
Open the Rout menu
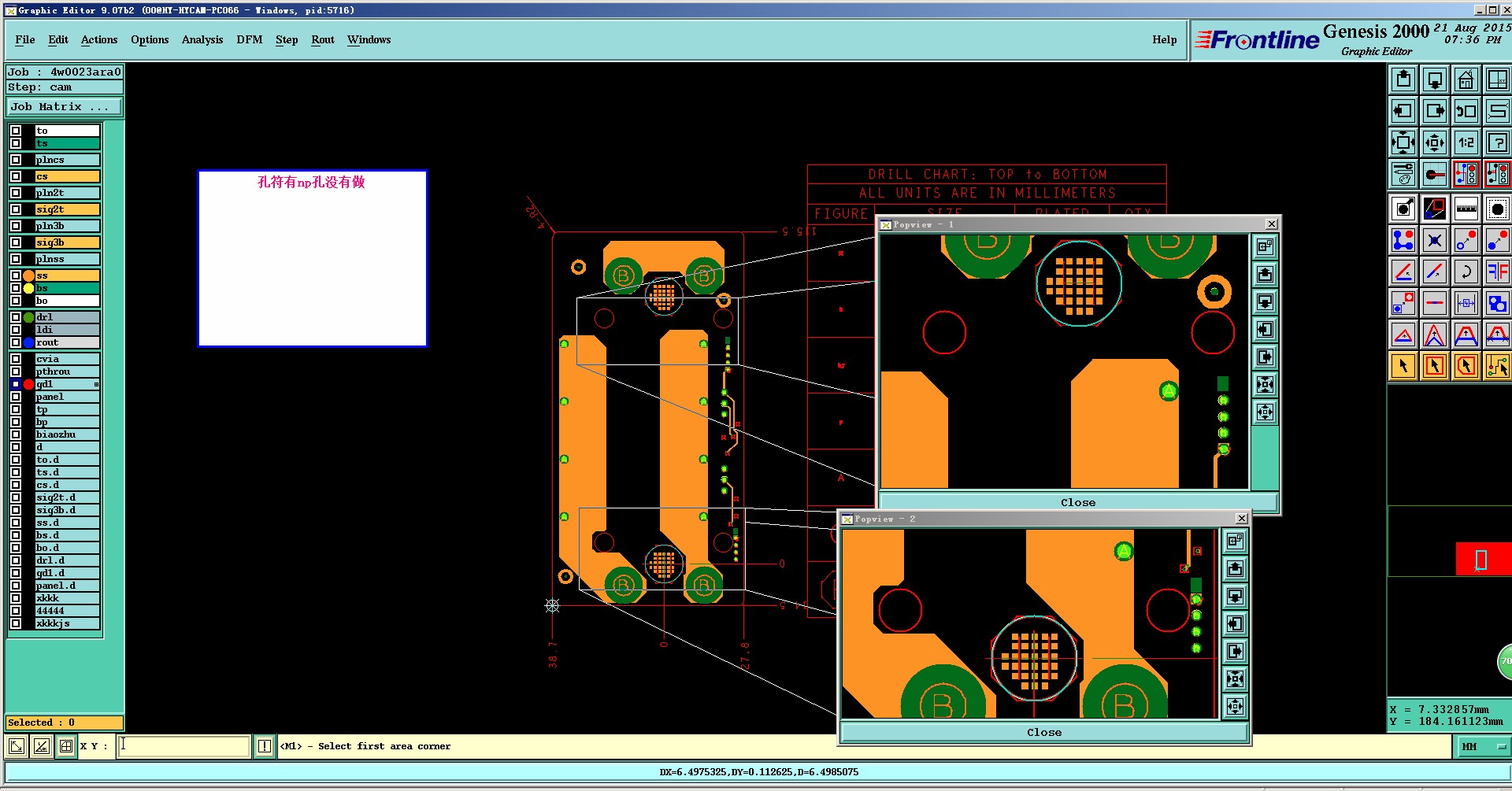pos(323,40)
